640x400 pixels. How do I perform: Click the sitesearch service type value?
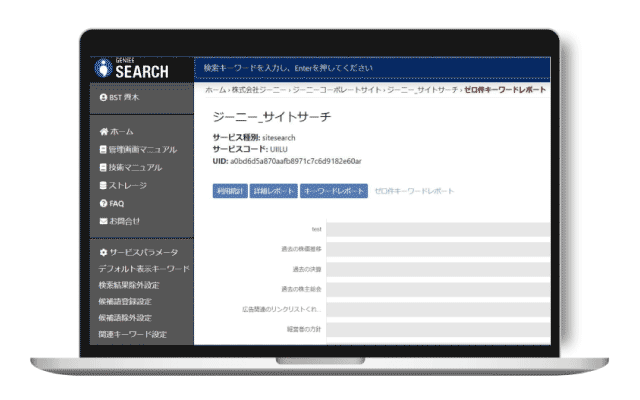pos(279,138)
